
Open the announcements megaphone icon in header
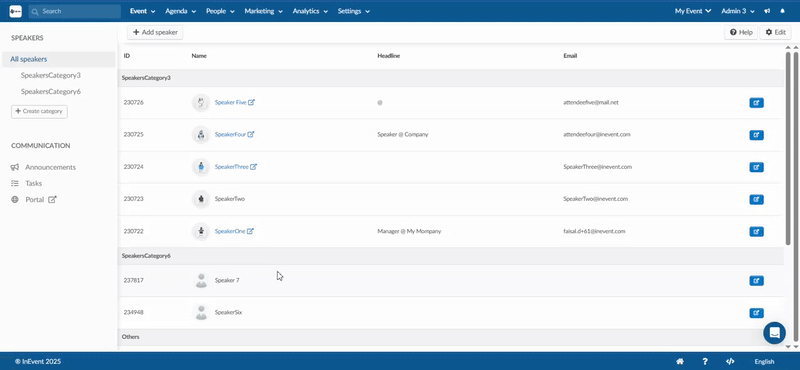tap(767, 11)
